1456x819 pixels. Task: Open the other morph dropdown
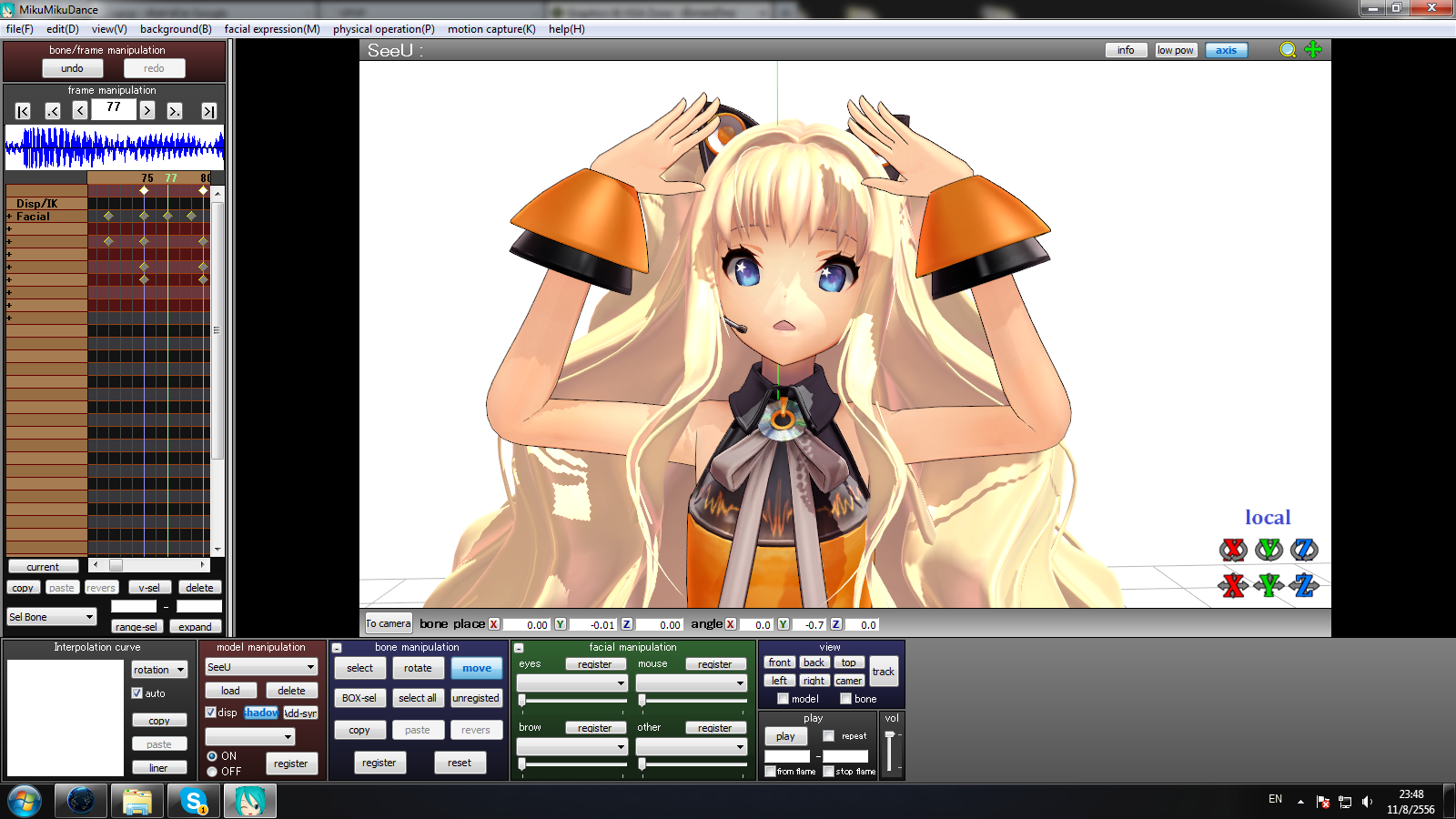coord(692,746)
